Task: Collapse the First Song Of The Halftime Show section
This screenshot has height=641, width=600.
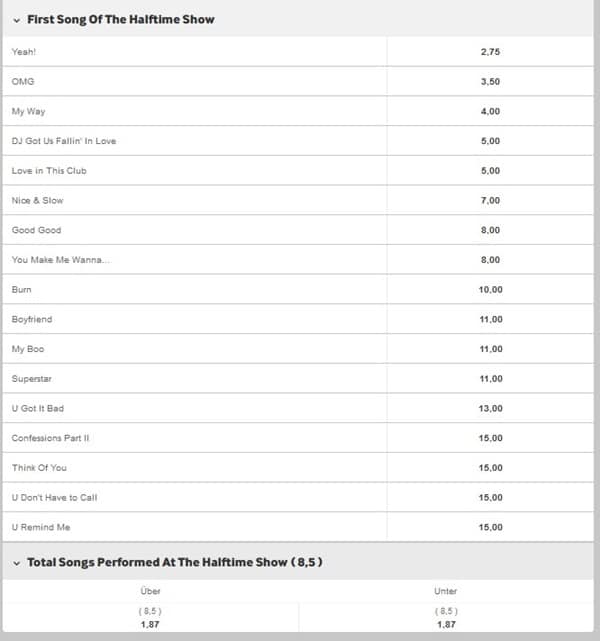Action: pos(17,20)
